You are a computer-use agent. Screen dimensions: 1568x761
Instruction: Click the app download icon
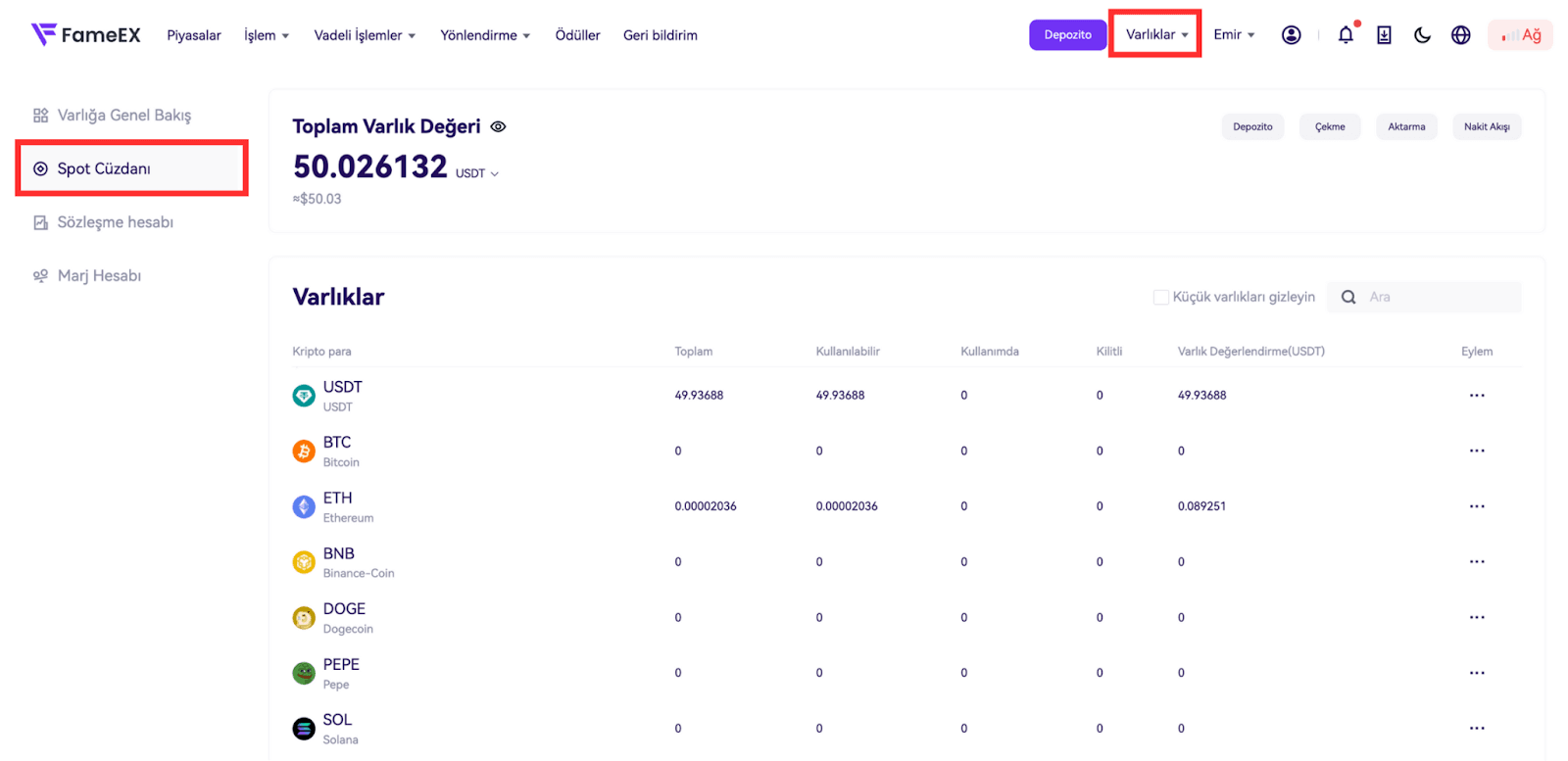click(x=1384, y=35)
